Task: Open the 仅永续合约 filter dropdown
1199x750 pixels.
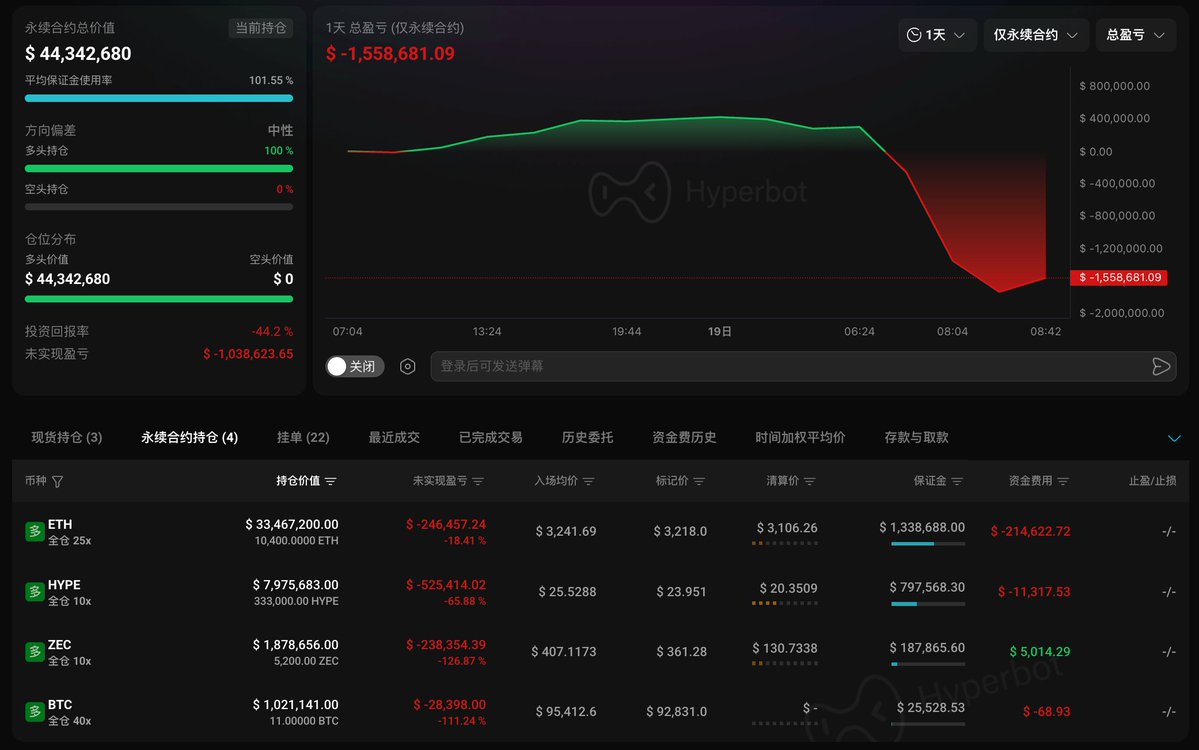Action: pyautogui.click(x=1035, y=35)
